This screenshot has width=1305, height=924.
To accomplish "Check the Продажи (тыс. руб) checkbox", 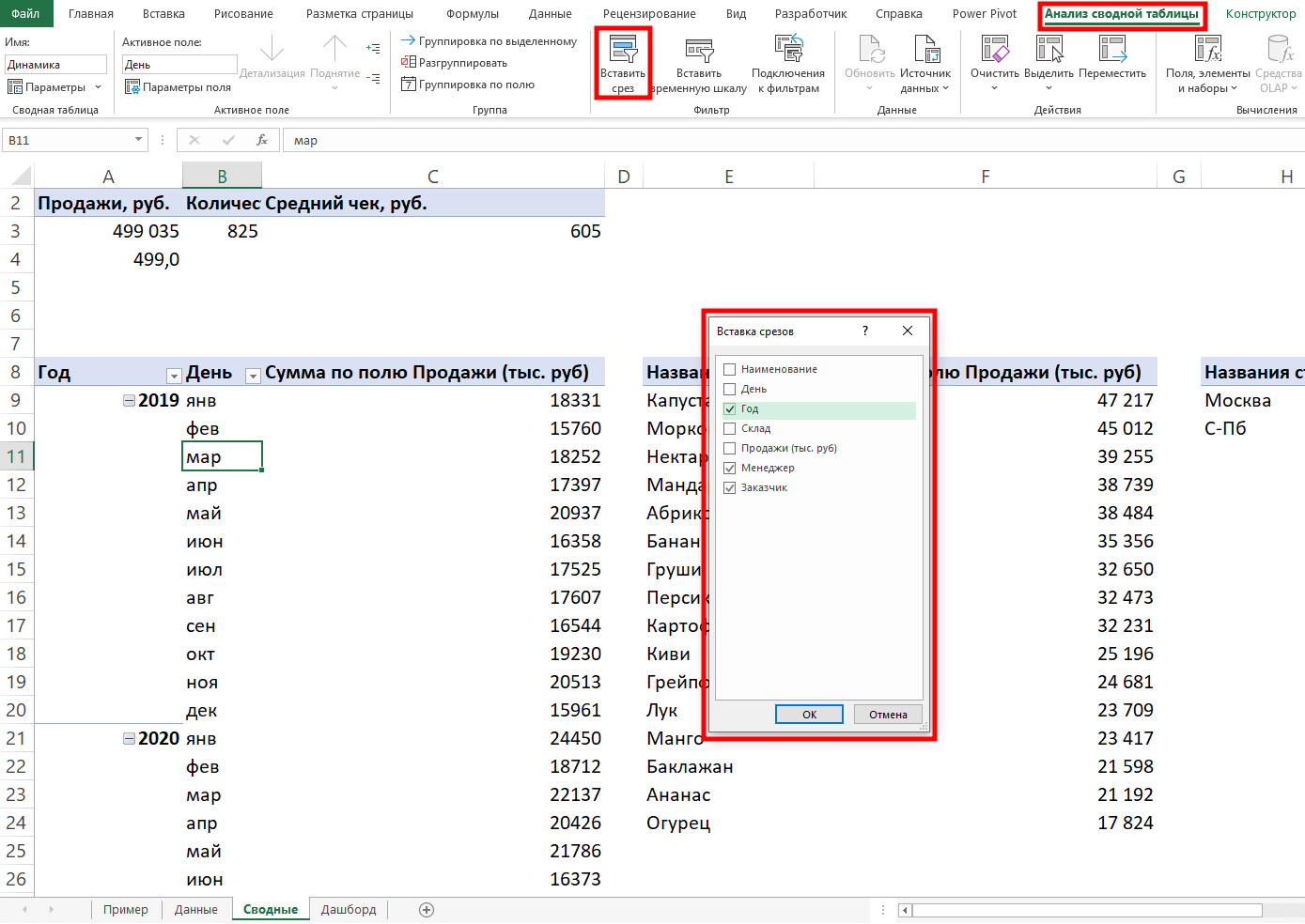I will (730, 448).
